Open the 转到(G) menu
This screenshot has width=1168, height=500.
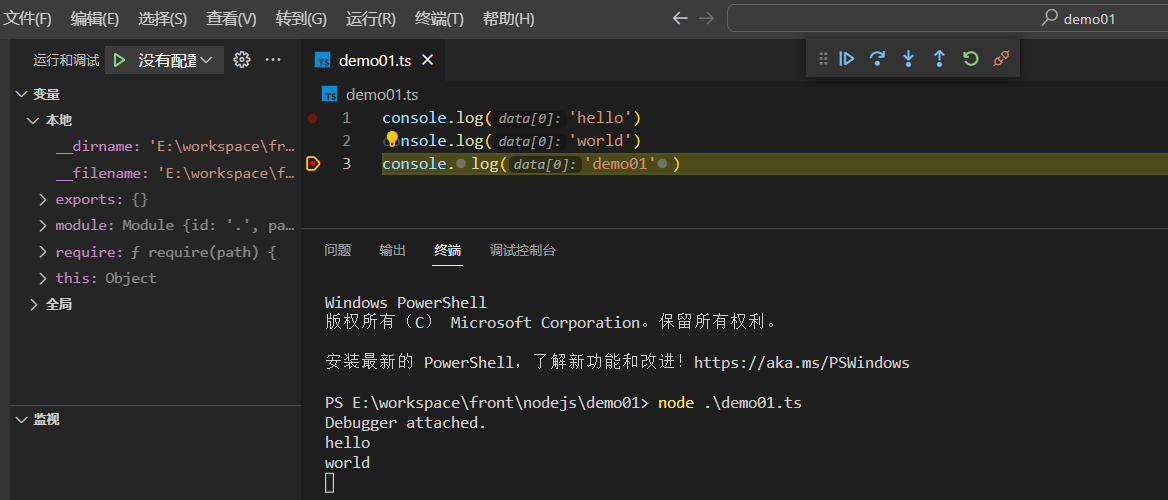pyautogui.click(x=301, y=19)
